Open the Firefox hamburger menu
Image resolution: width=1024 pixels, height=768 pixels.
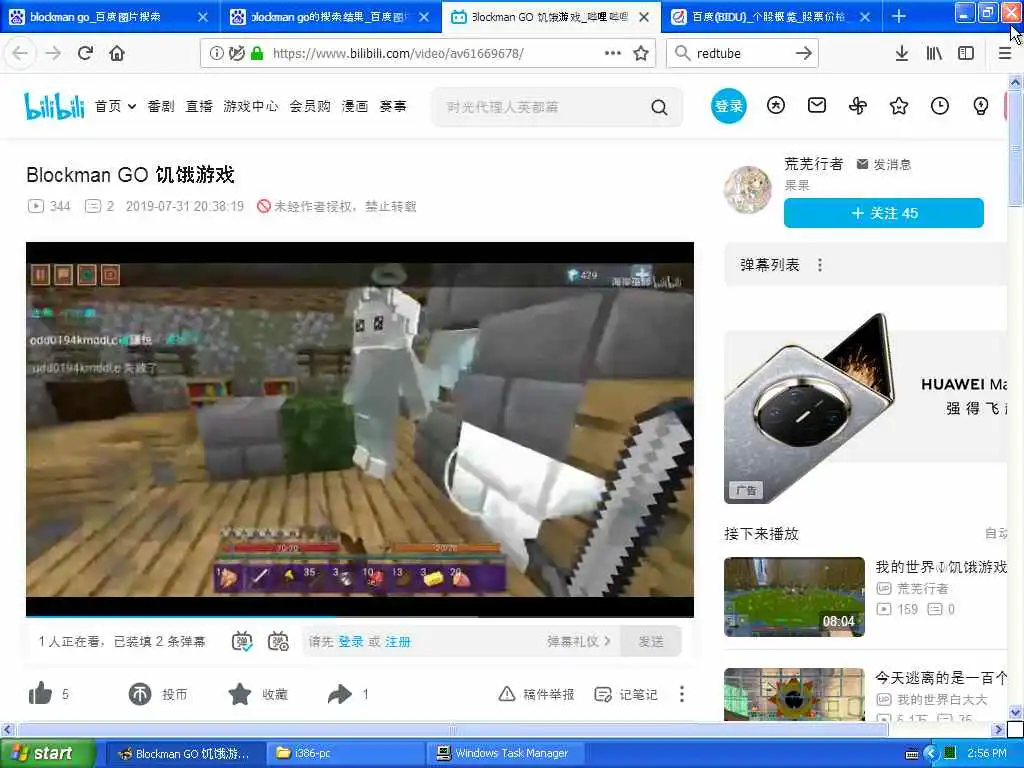(1005, 53)
